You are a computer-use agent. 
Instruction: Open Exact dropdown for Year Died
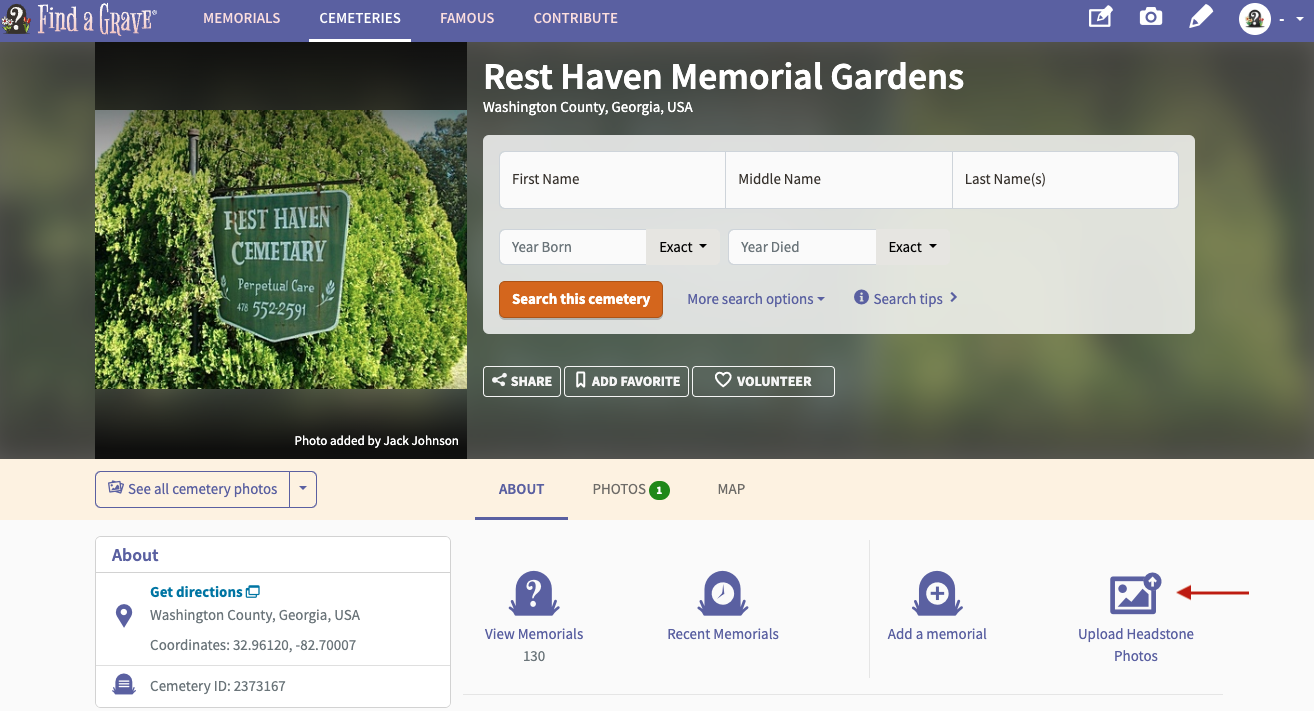coord(913,247)
